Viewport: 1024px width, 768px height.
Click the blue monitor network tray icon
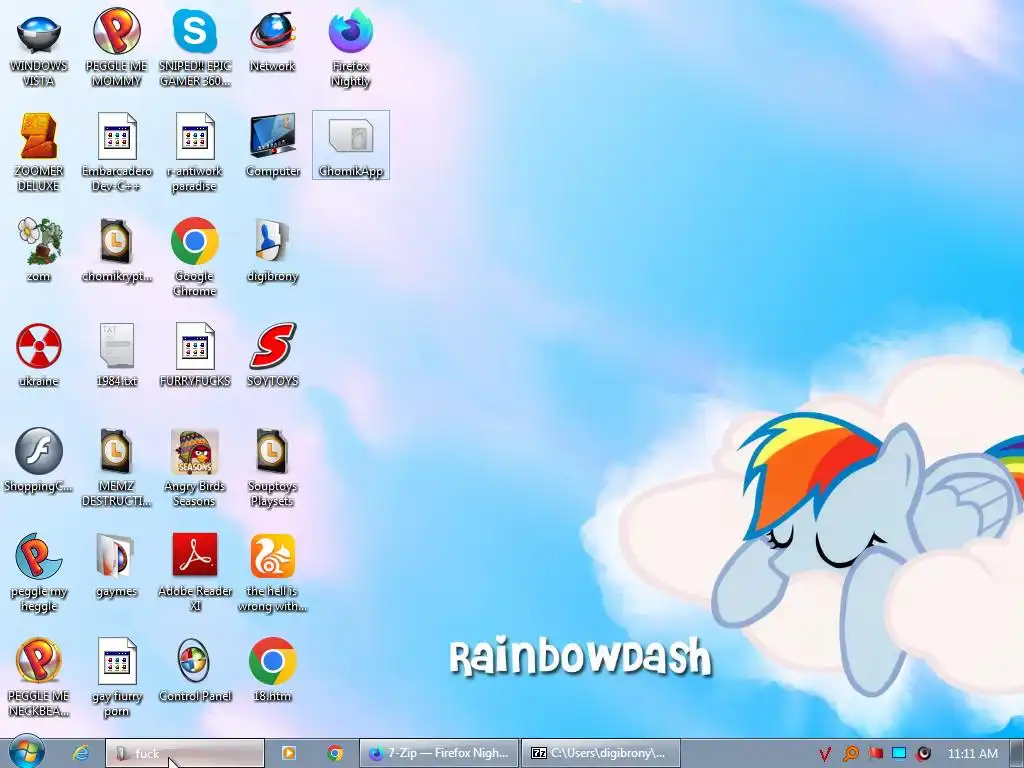tap(899, 753)
